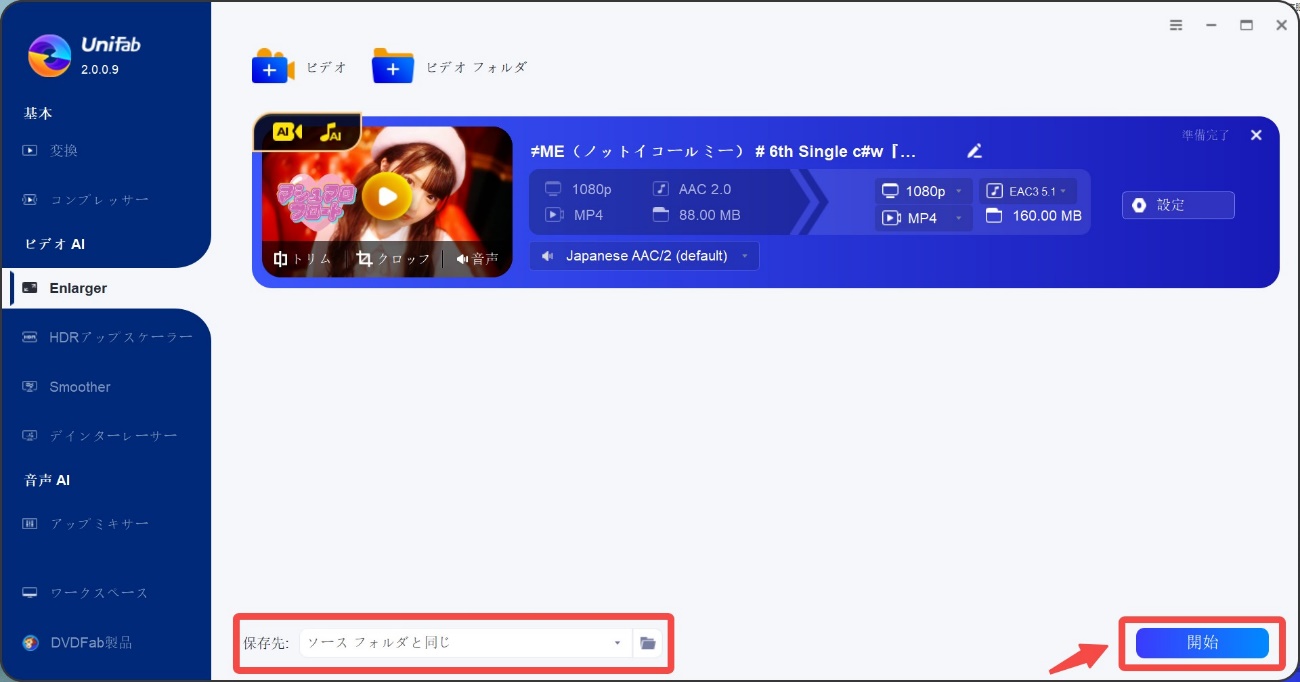This screenshot has width=1300, height=682.
Task: Open the クロップ crop tool
Action: pos(393,259)
